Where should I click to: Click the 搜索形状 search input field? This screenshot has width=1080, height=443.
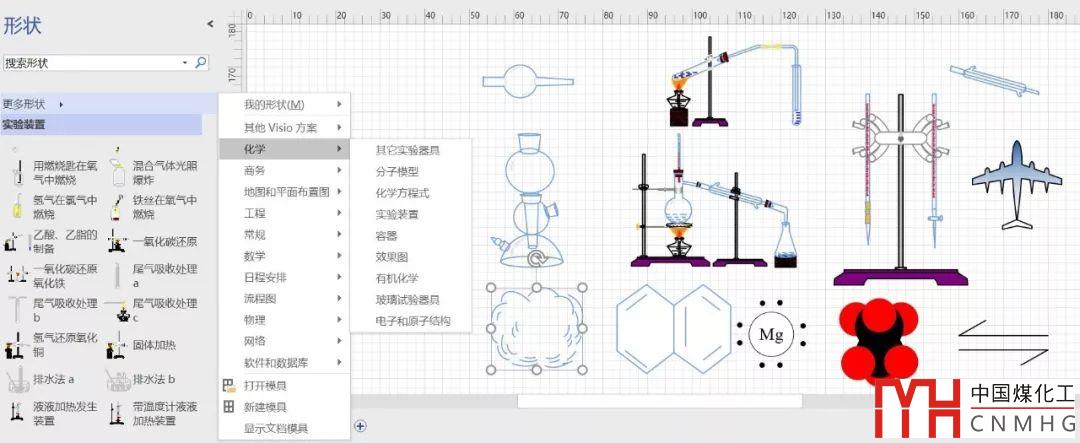pyautogui.click(x=90, y=63)
